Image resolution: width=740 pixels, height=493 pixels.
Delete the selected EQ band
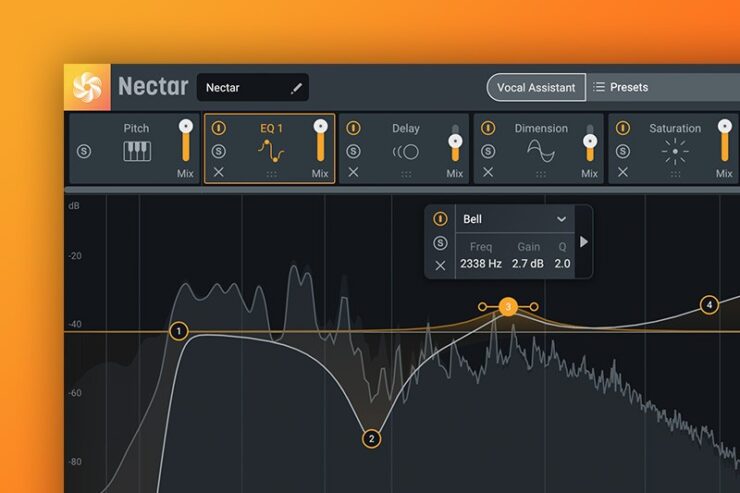click(x=440, y=266)
